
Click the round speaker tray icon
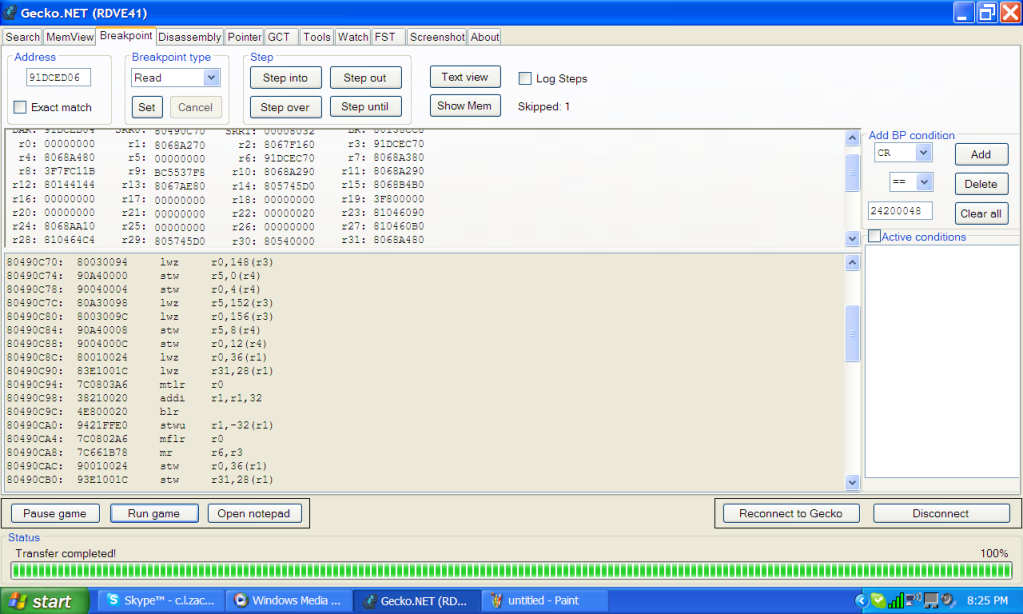(x=947, y=600)
